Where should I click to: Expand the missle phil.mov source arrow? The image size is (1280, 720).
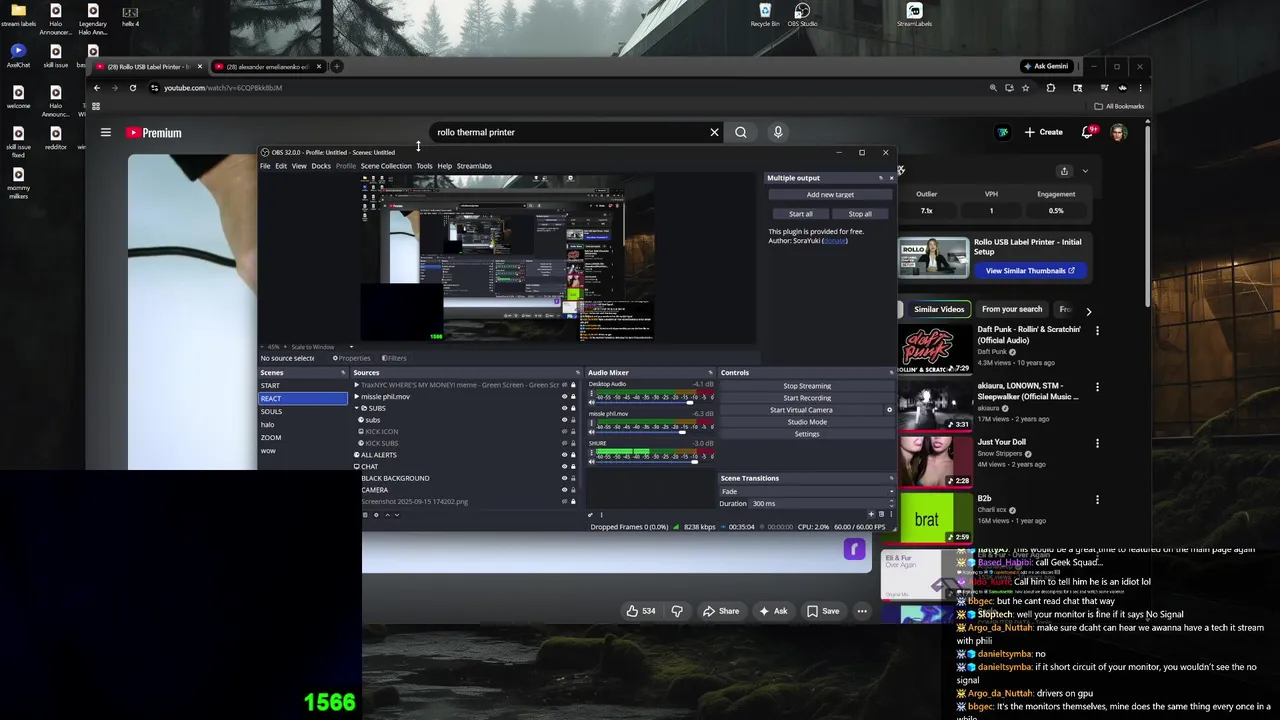[357, 397]
